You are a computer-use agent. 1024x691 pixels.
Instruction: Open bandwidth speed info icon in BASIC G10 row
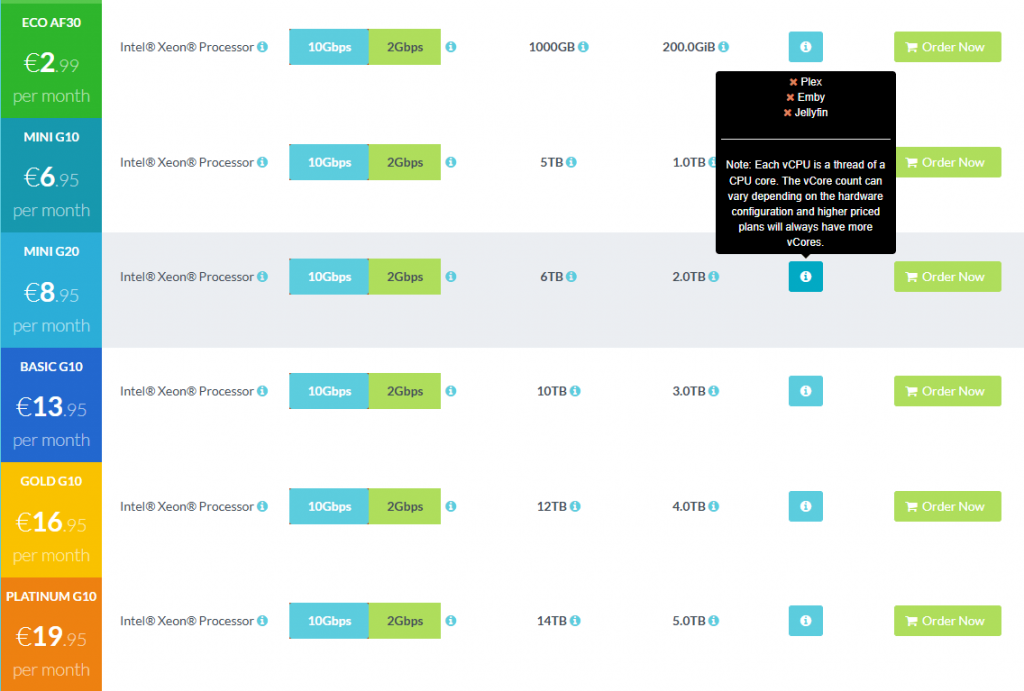click(451, 391)
